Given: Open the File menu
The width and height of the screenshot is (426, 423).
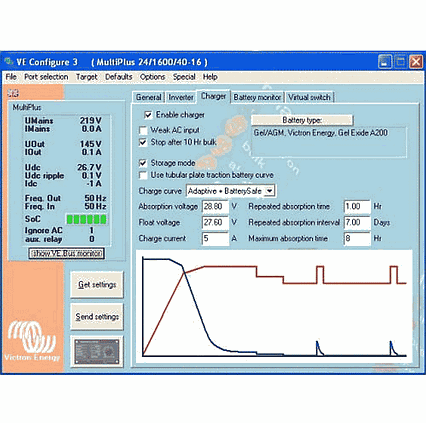Looking at the screenshot, I should [x=11, y=77].
